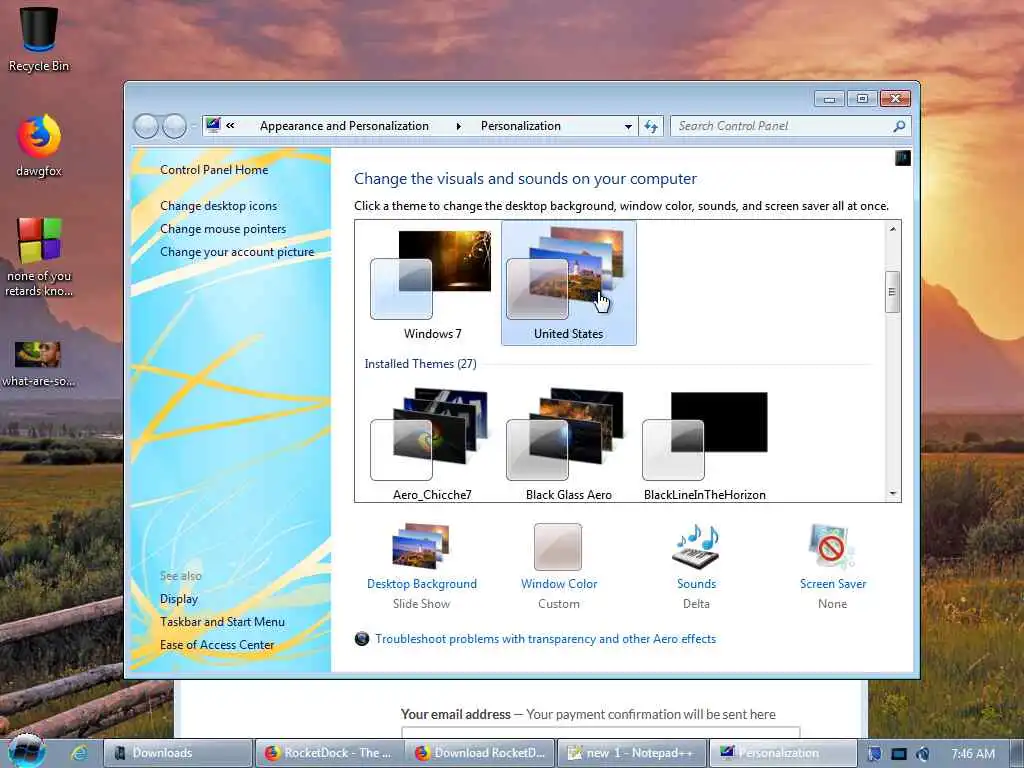The width and height of the screenshot is (1024, 768).
Task: Click the first system tray icon
Action: [874, 754]
